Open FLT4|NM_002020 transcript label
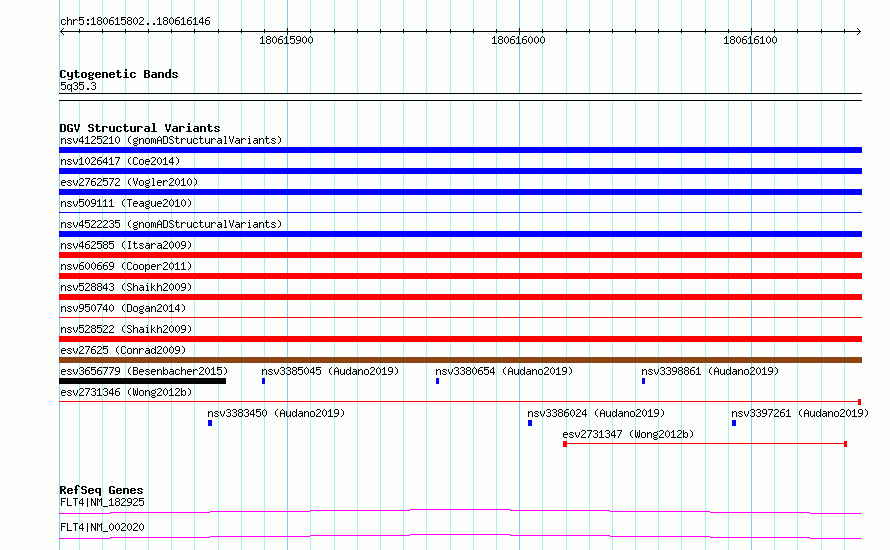890x550 pixels. [102, 527]
